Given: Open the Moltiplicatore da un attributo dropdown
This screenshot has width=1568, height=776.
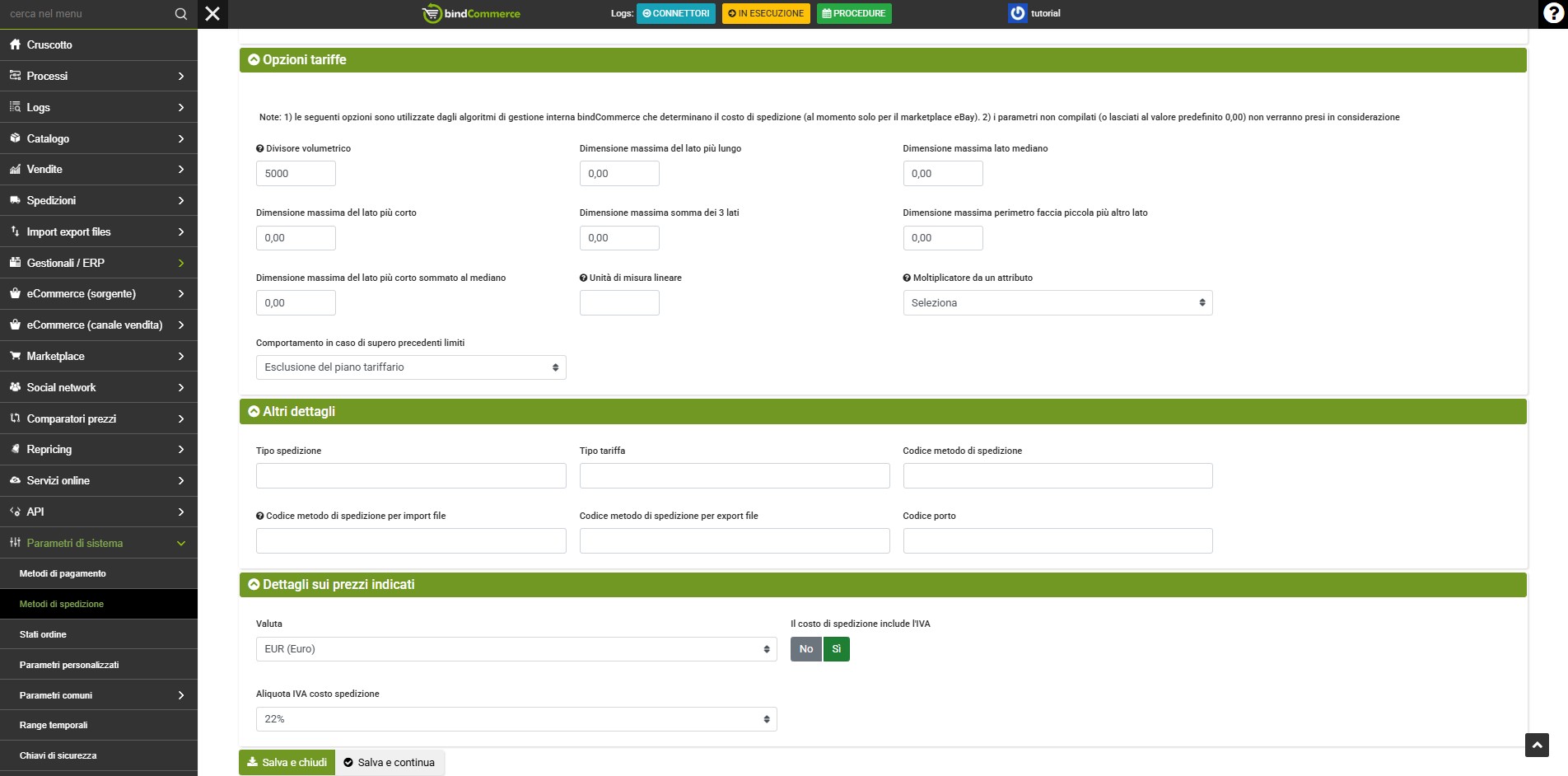Looking at the screenshot, I should (1057, 303).
